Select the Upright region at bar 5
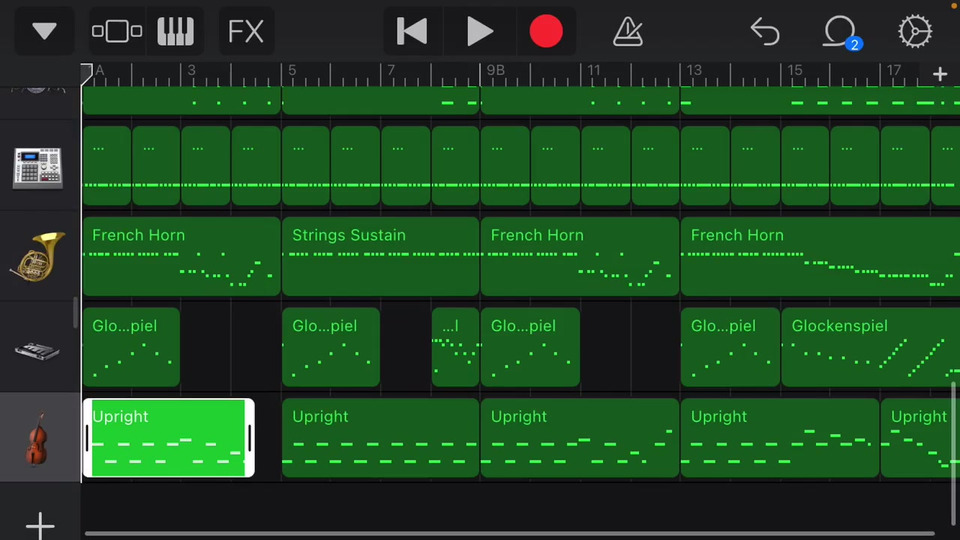The height and width of the screenshot is (540, 960). [380, 438]
